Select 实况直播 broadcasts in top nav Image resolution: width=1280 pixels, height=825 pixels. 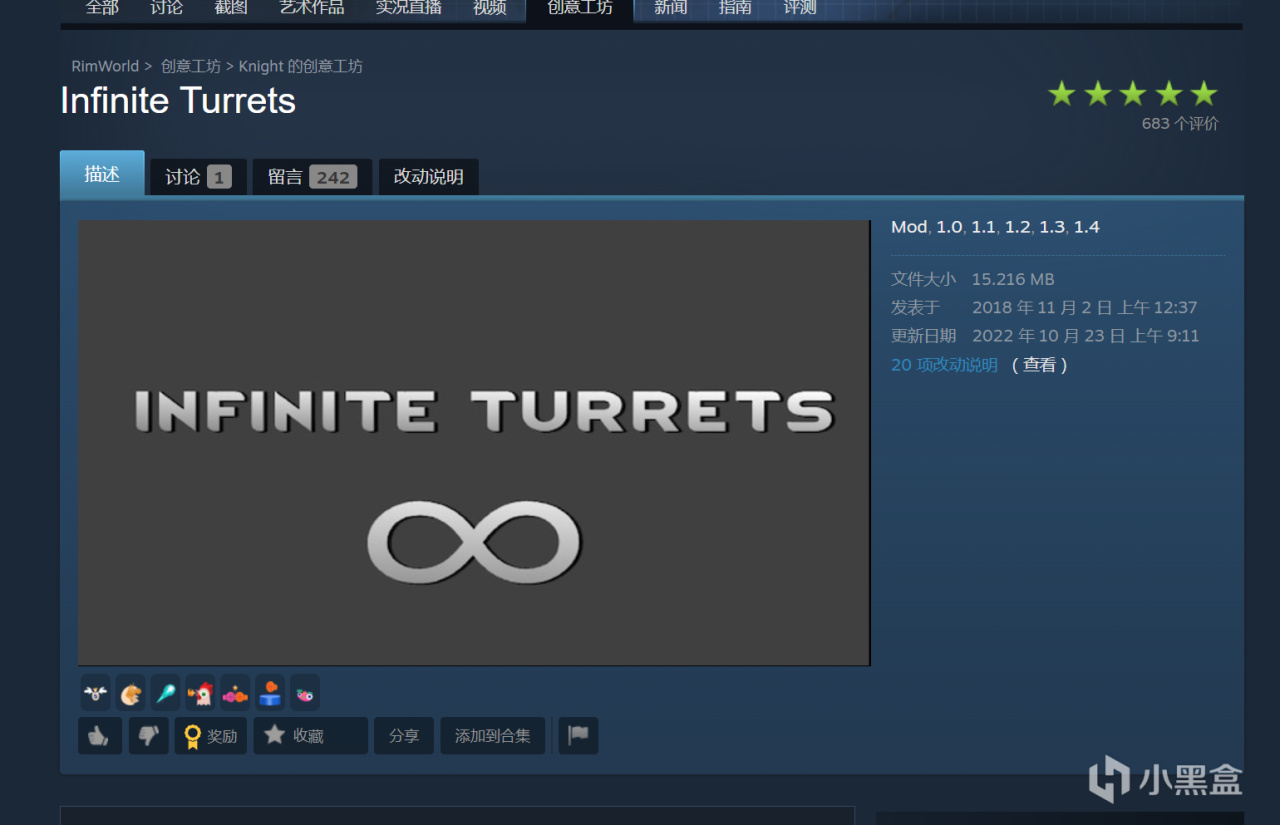click(408, 8)
